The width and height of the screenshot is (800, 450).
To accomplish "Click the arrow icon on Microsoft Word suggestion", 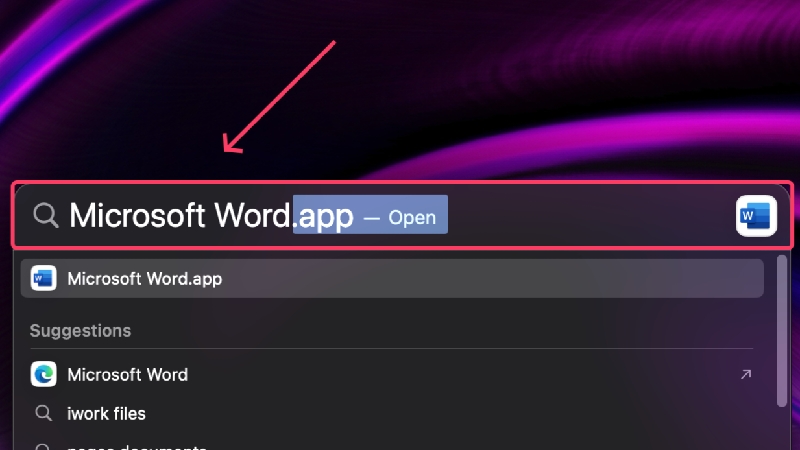I will point(746,374).
